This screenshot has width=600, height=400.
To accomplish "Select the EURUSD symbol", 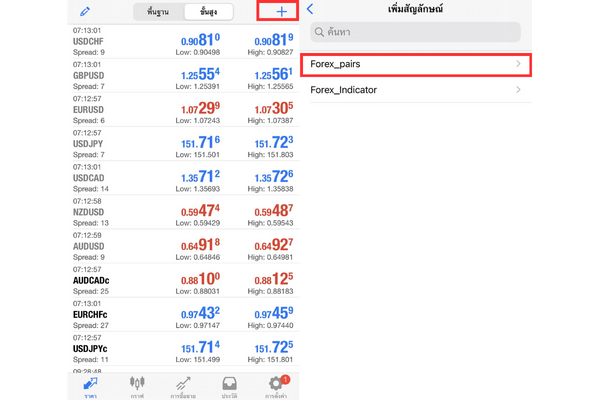I will (x=90, y=108).
